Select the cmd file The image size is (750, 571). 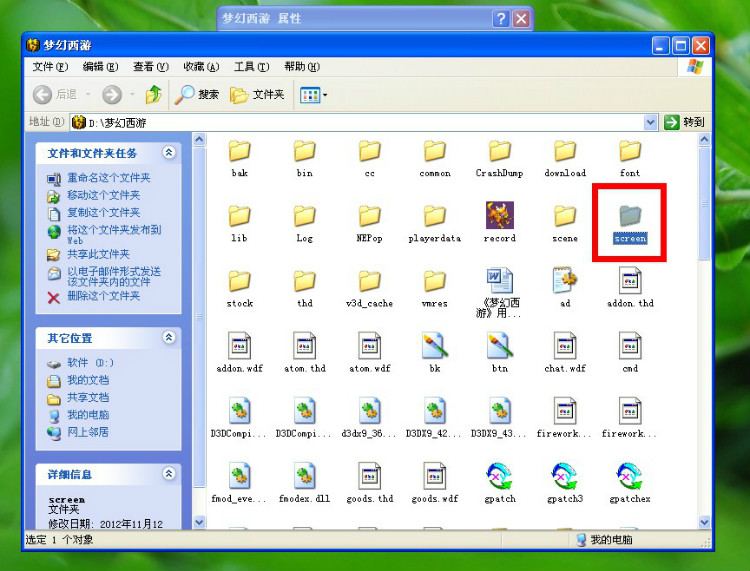click(x=630, y=352)
